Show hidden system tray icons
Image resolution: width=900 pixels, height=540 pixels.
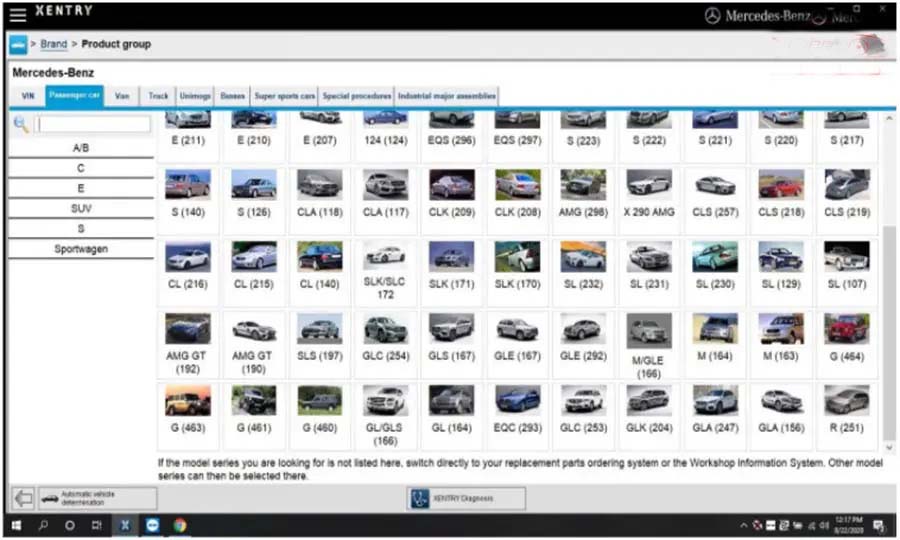point(743,525)
